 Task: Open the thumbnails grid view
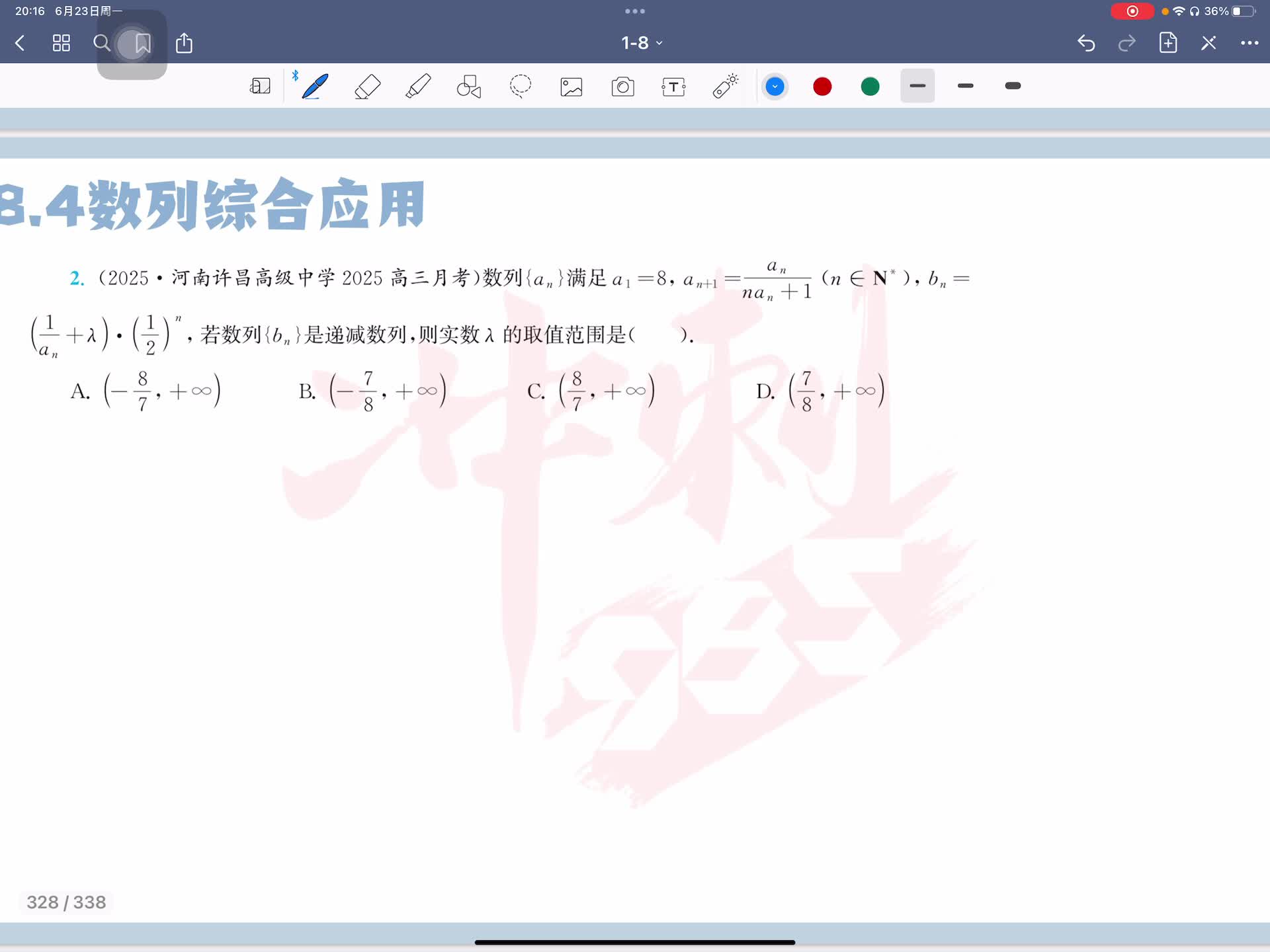(x=62, y=44)
